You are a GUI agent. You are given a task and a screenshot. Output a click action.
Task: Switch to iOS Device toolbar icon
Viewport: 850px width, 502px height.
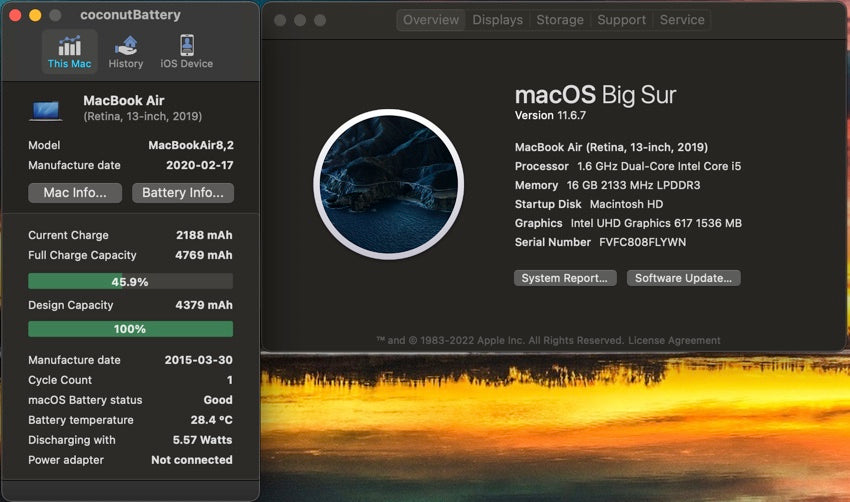[186, 52]
